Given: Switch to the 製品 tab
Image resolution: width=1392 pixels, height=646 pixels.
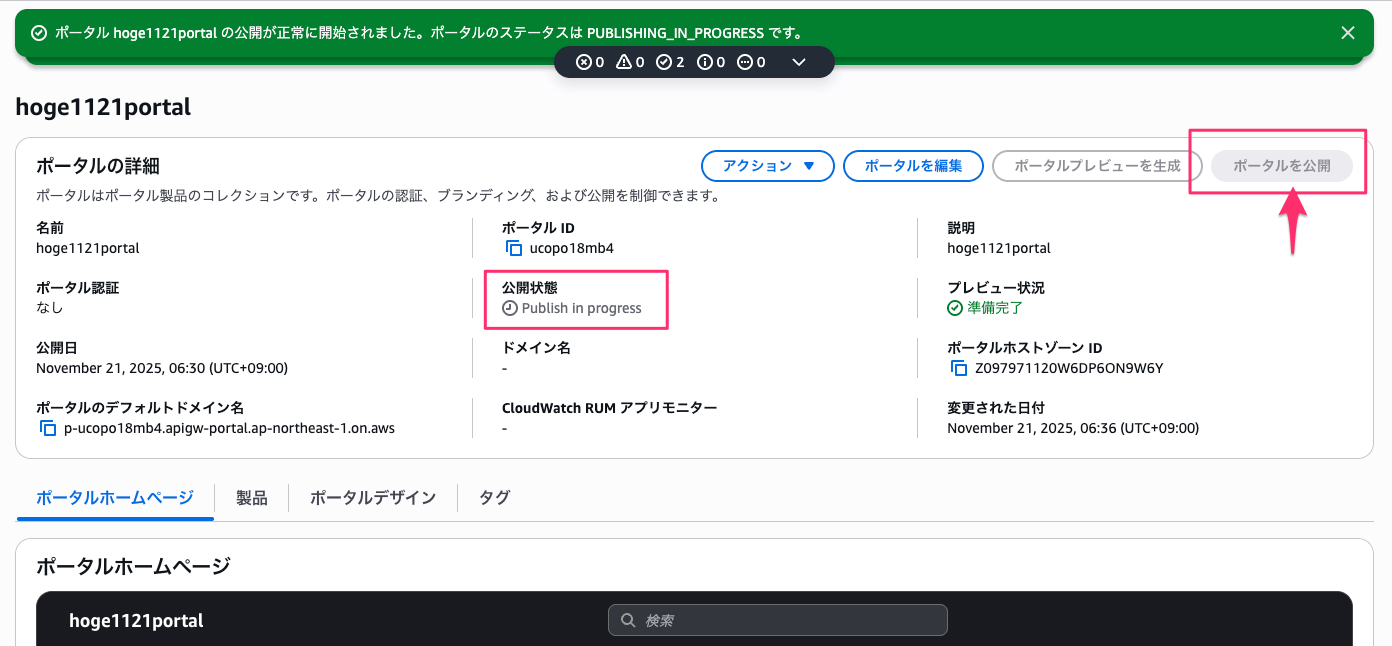Looking at the screenshot, I should click(252, 498).
